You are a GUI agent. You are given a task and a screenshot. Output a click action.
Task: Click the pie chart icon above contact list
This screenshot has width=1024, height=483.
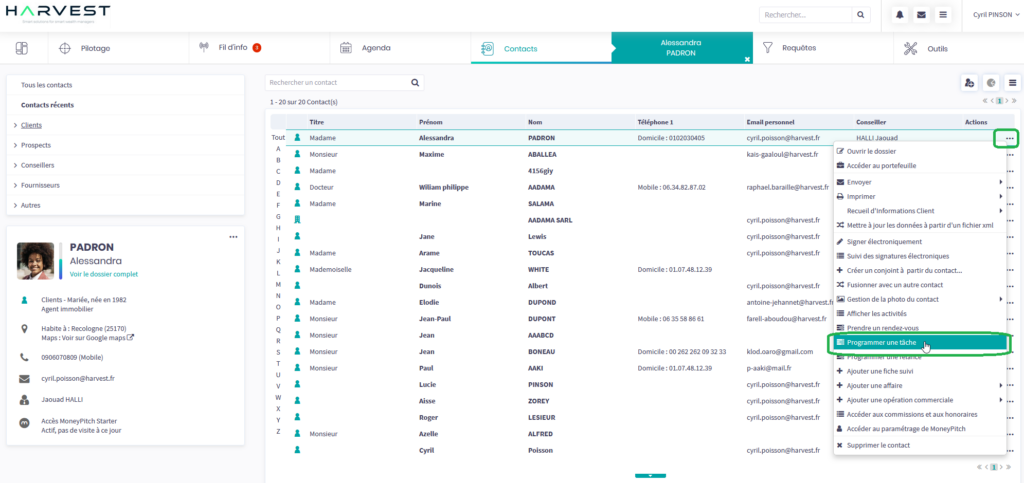point(990,83)
